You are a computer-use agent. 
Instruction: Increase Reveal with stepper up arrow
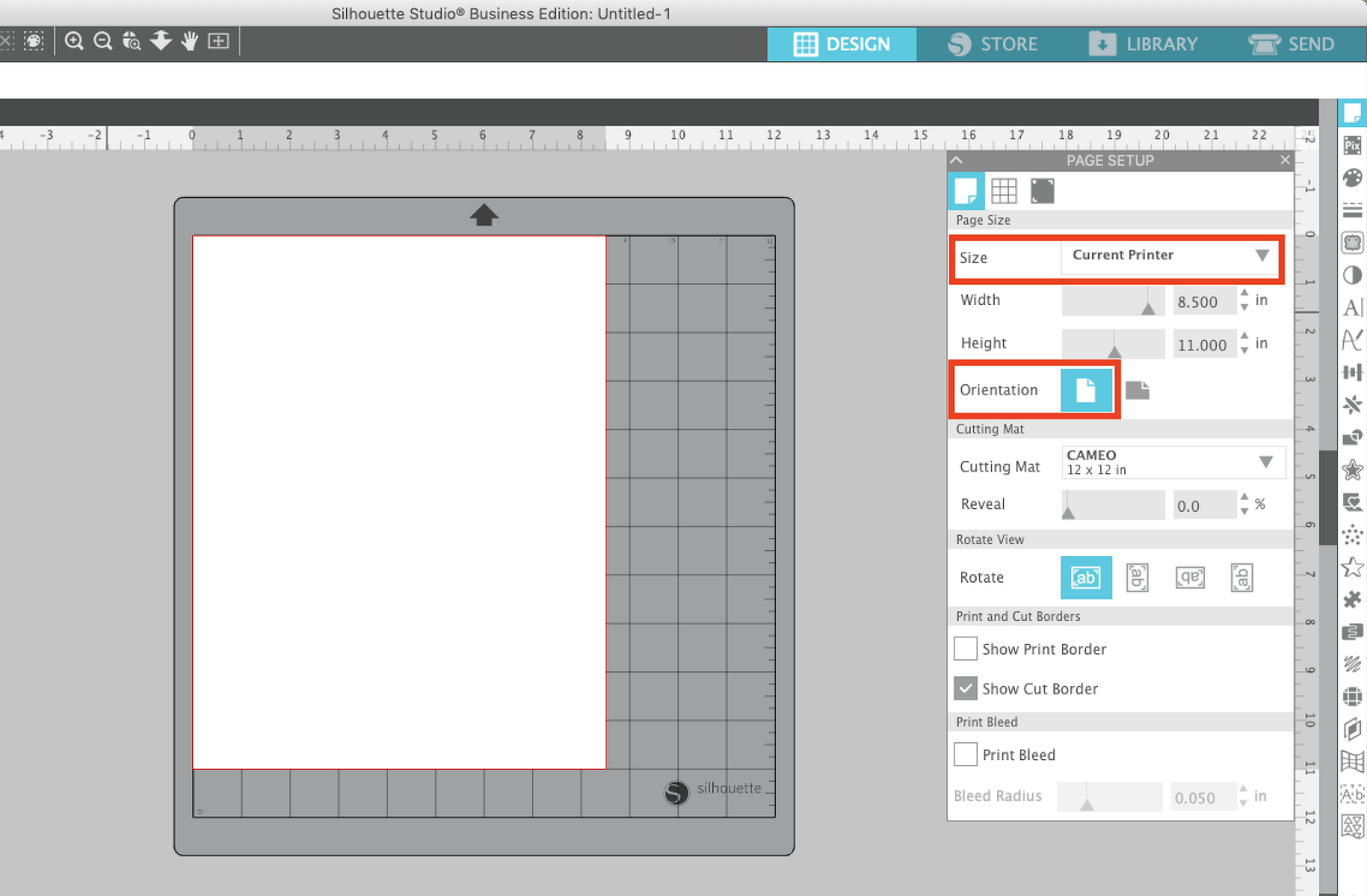coord(1245,496)
